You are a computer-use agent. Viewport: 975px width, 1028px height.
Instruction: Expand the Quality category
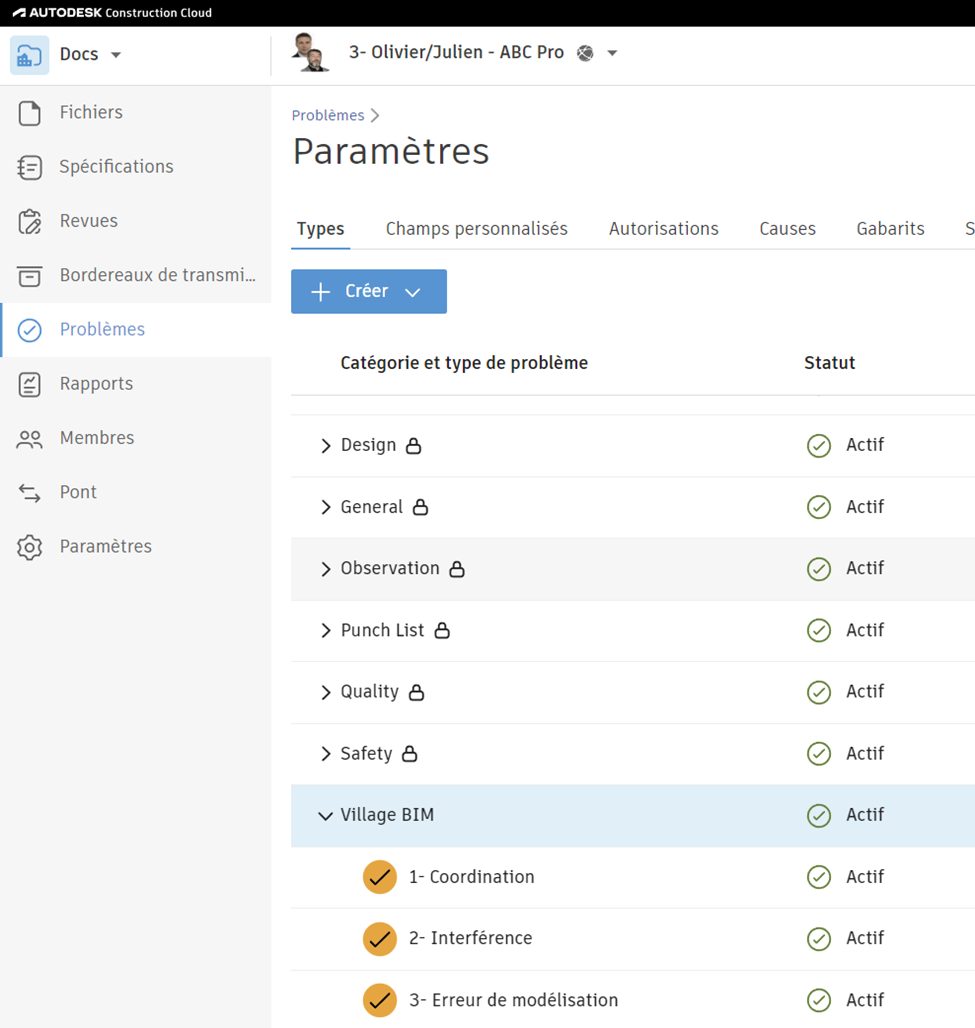[x=326, y=692]
